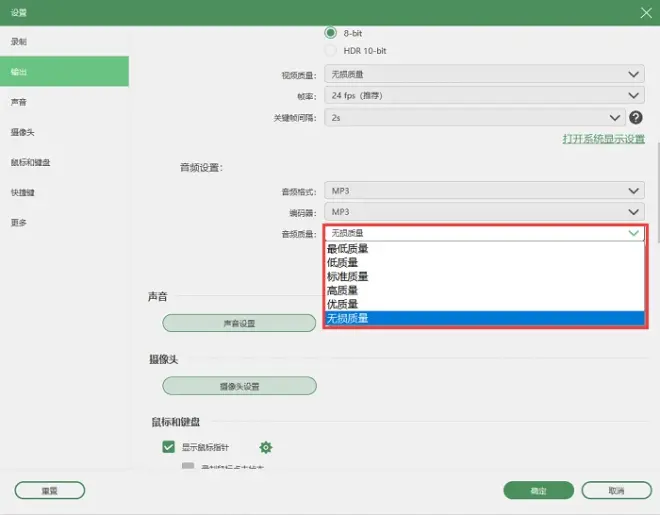Select the HDR 10-bit radio option
660x515 pixels.
click(x=330, y=50)
